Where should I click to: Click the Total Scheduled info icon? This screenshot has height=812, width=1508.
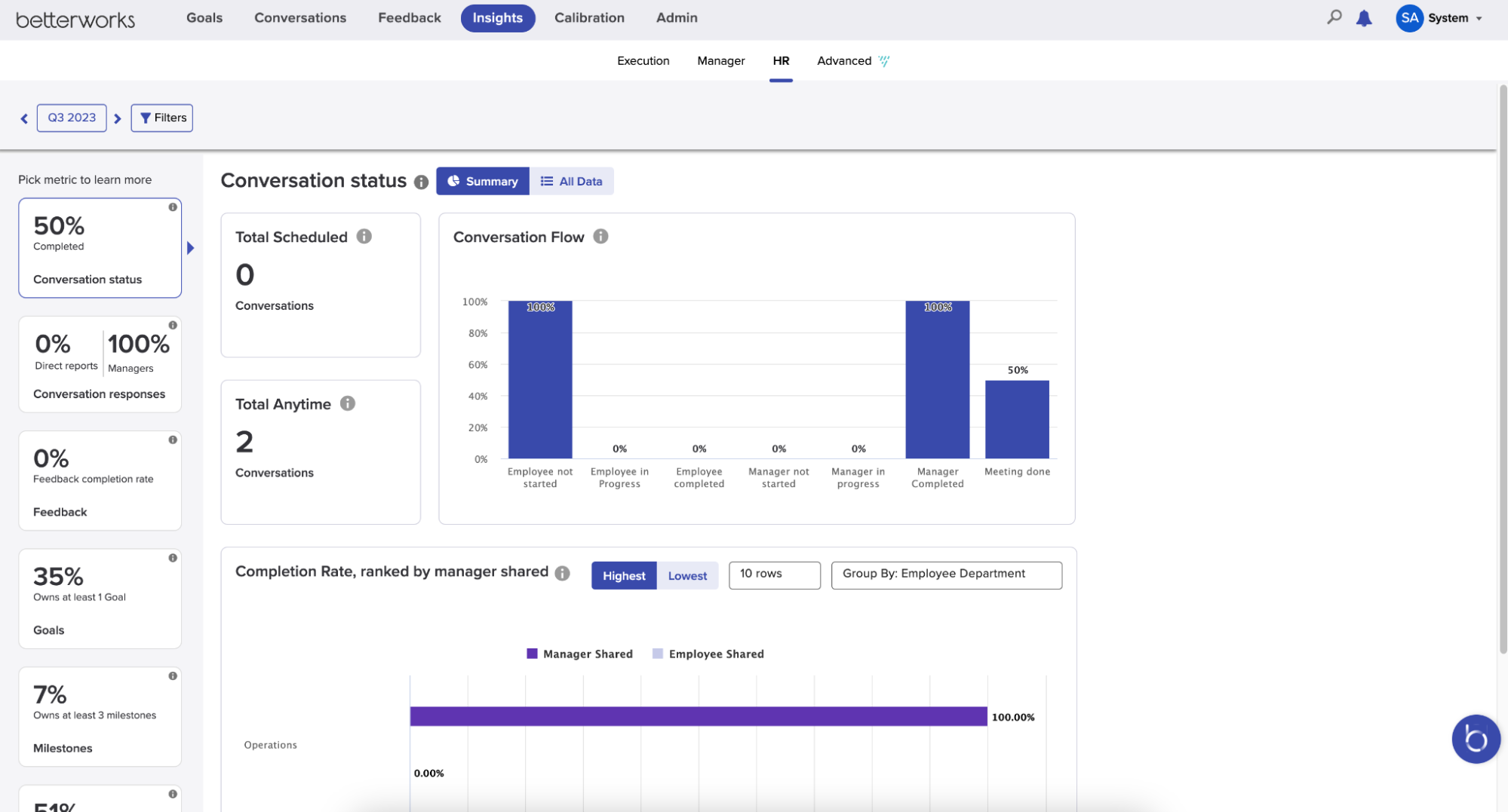[x=364, y=236]
